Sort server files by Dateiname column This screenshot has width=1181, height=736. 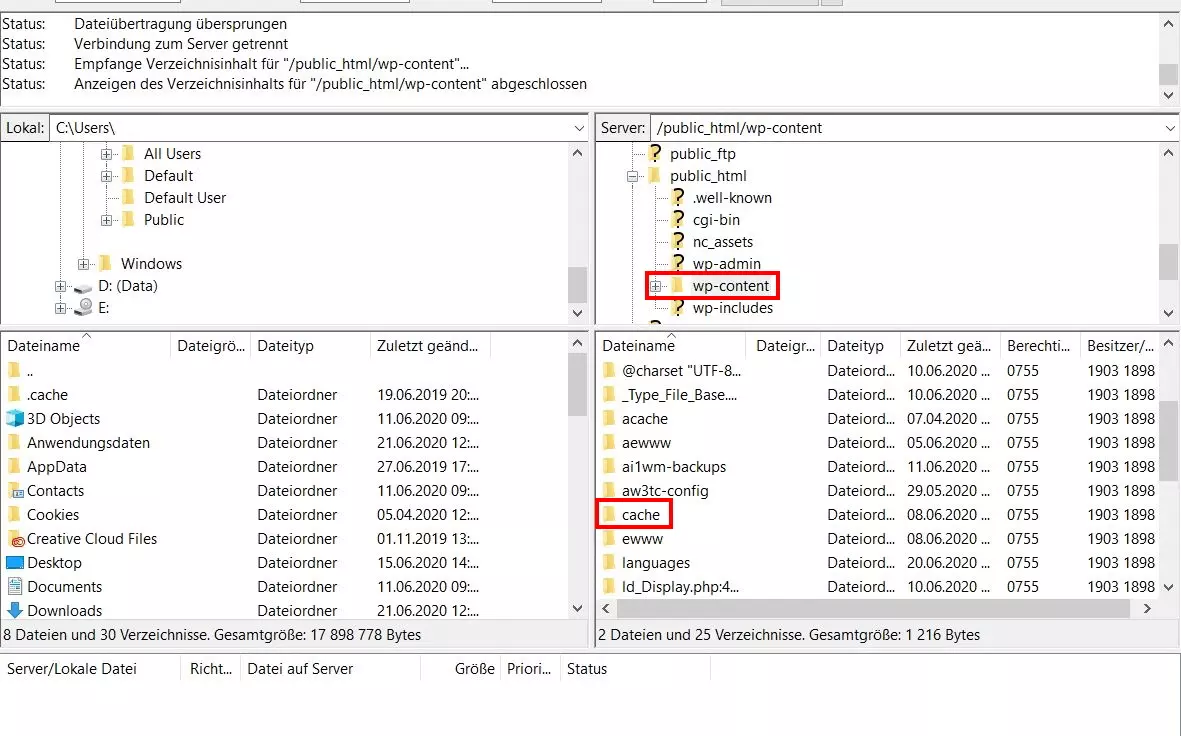[671, 346]
